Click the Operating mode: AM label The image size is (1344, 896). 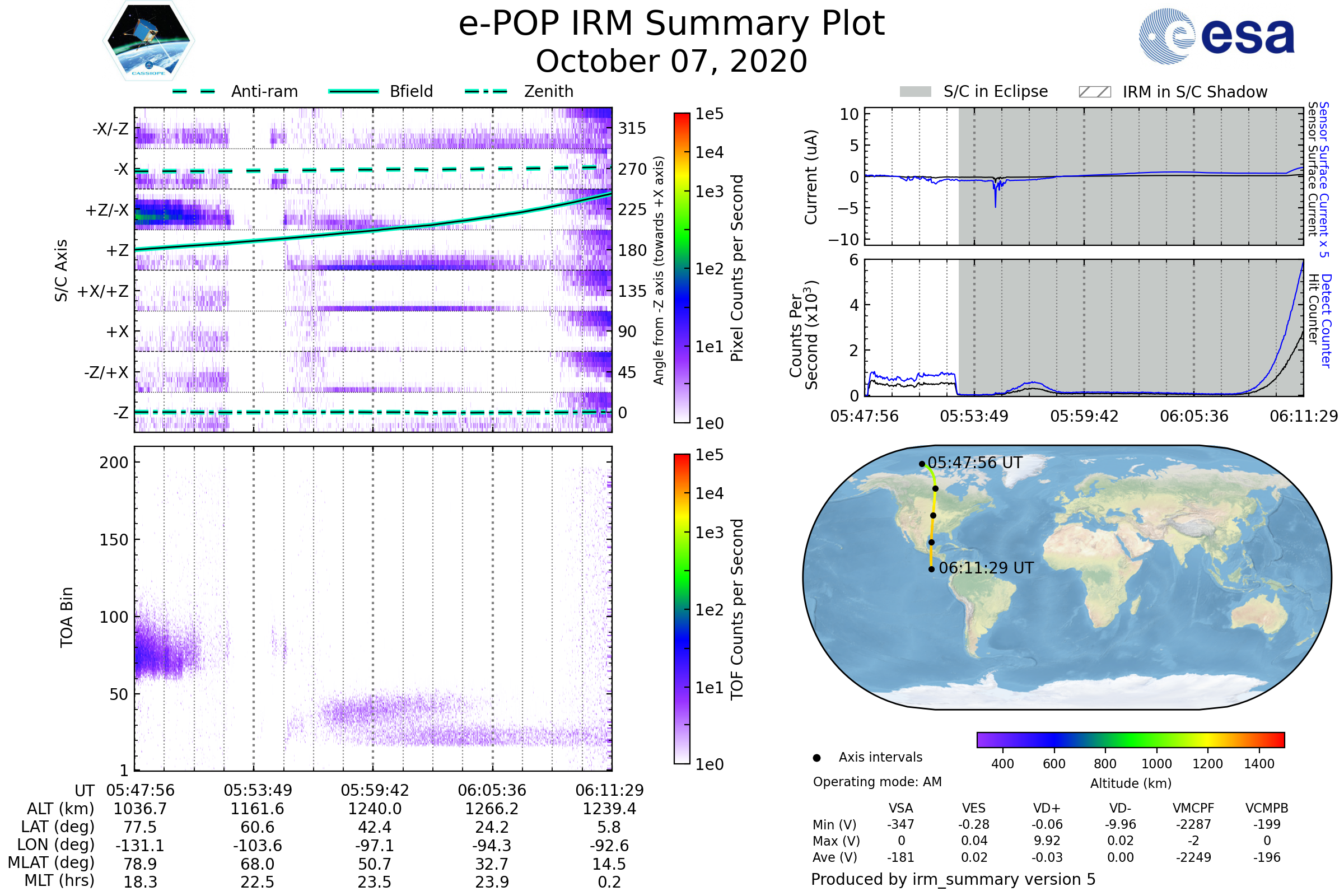click(x=877, y=782)
